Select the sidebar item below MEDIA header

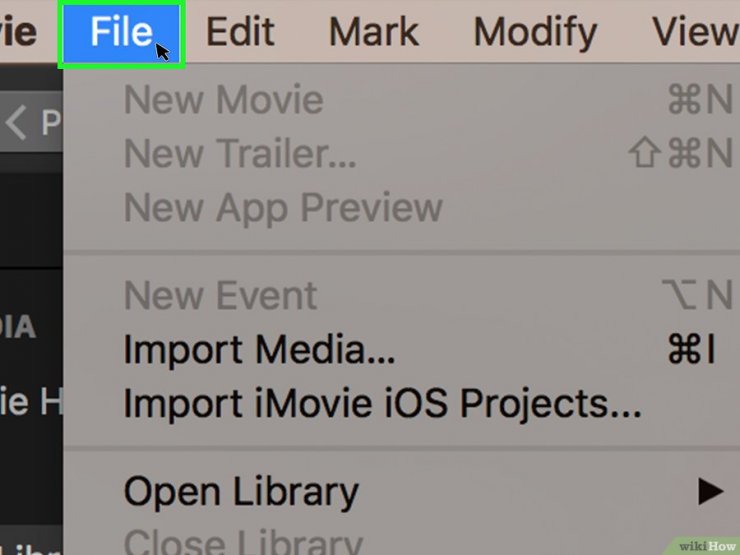click(31, 402)
